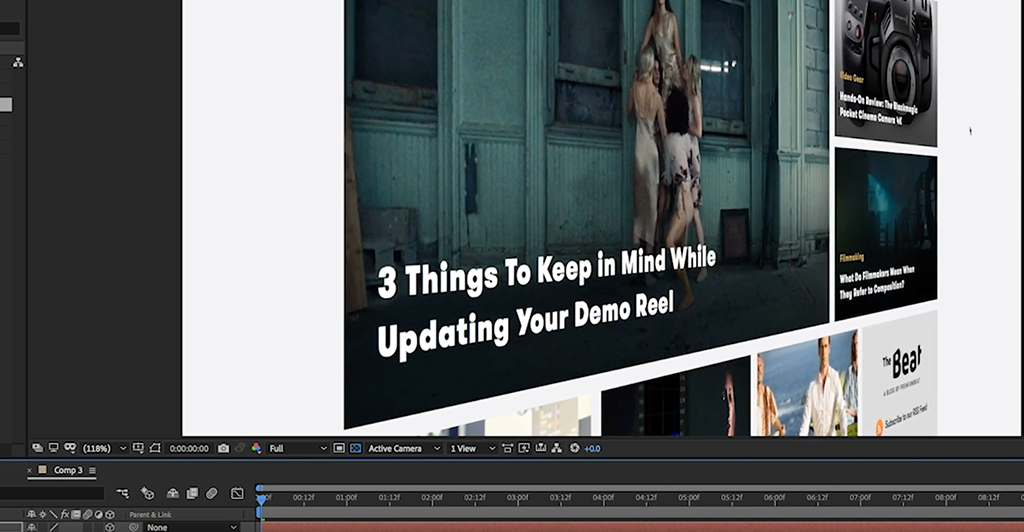The height and width of the screenshot is (532, 1024).
Task: Open grid and guide options
Action: [138, 448]
